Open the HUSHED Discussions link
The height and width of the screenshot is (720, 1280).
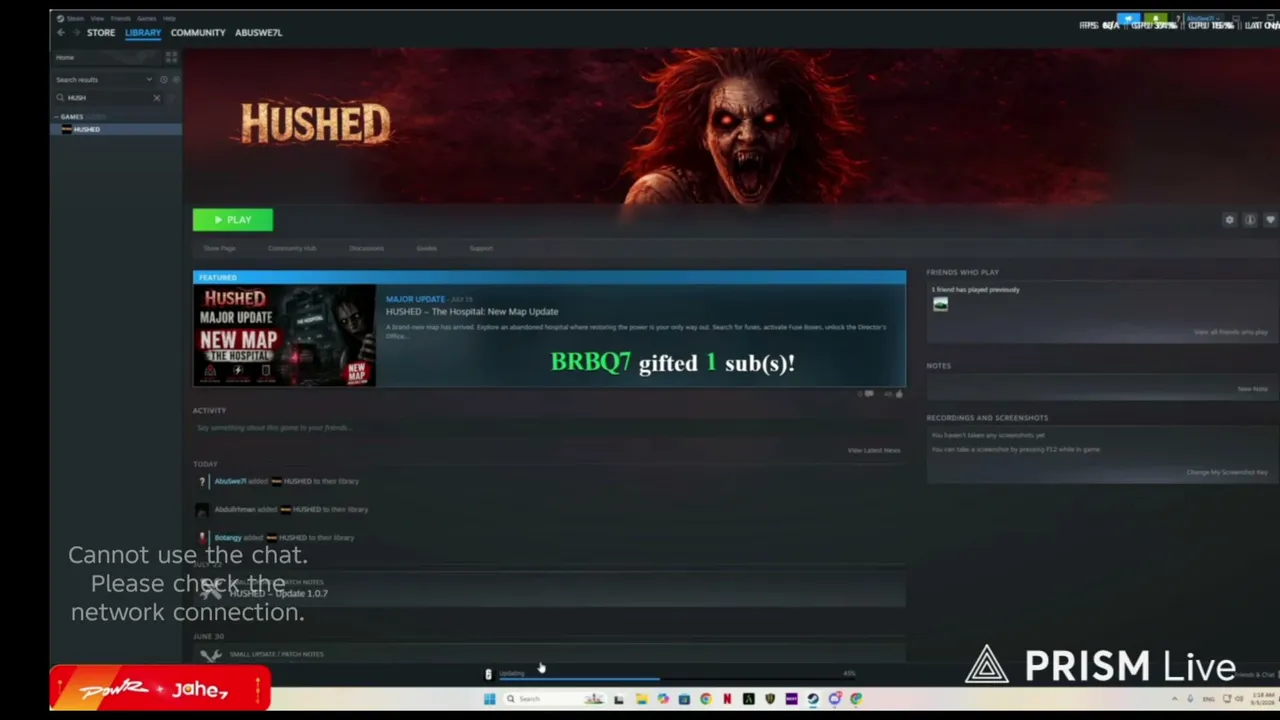pos(367,248)
